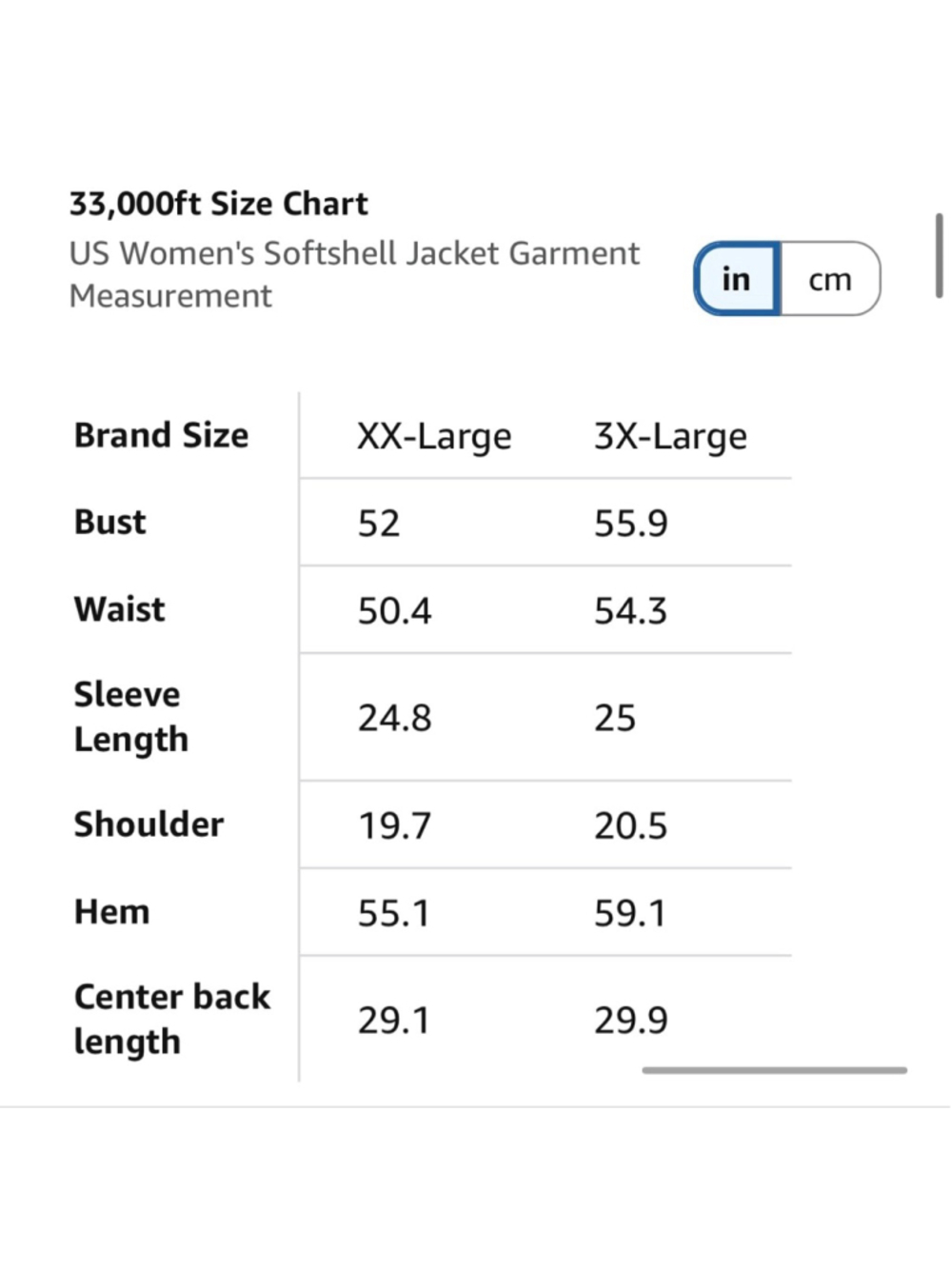Viewport: 952px width, 1269px height.
Task: Click the horizontal scrollbar under the table
Action: point(774,1070)
